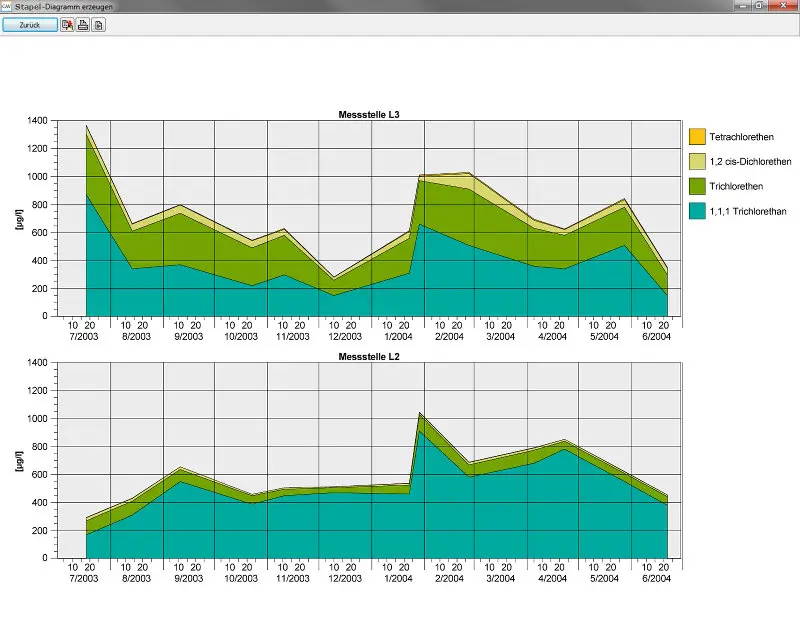The height and width of the screenshot is (621, 800).
Task: Click the Tetrachlorethen orange legend swatch
Action: pos(697,136)
